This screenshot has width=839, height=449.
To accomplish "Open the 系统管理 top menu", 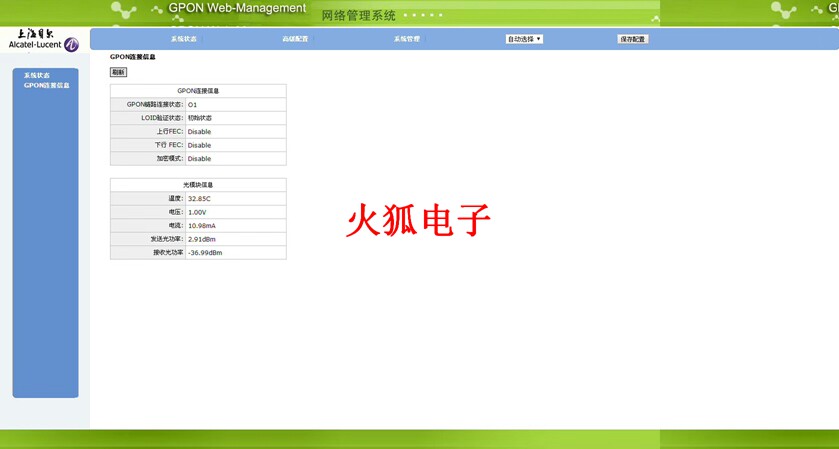I will [407, 39].
